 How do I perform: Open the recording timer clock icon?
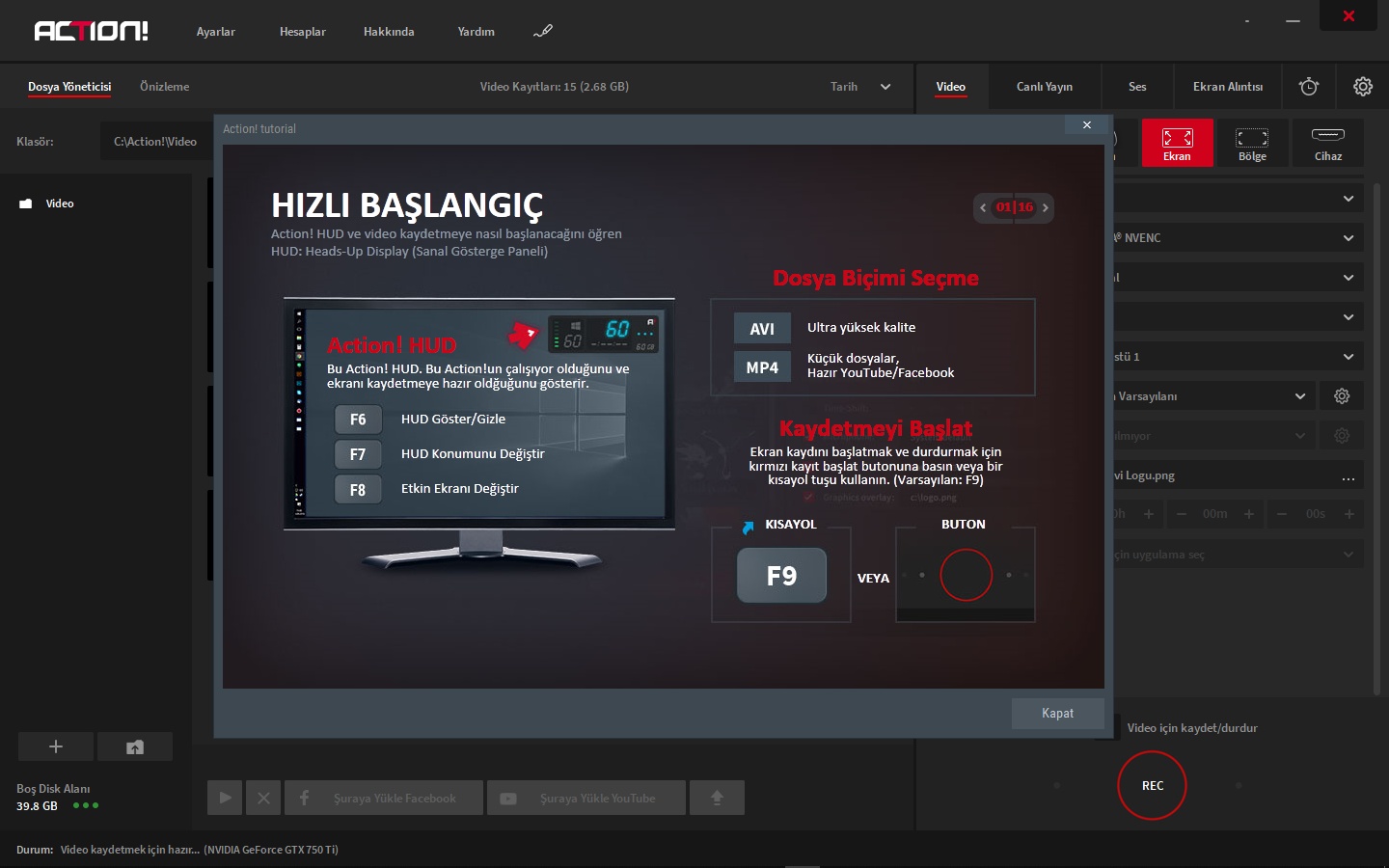(1308, 87)
